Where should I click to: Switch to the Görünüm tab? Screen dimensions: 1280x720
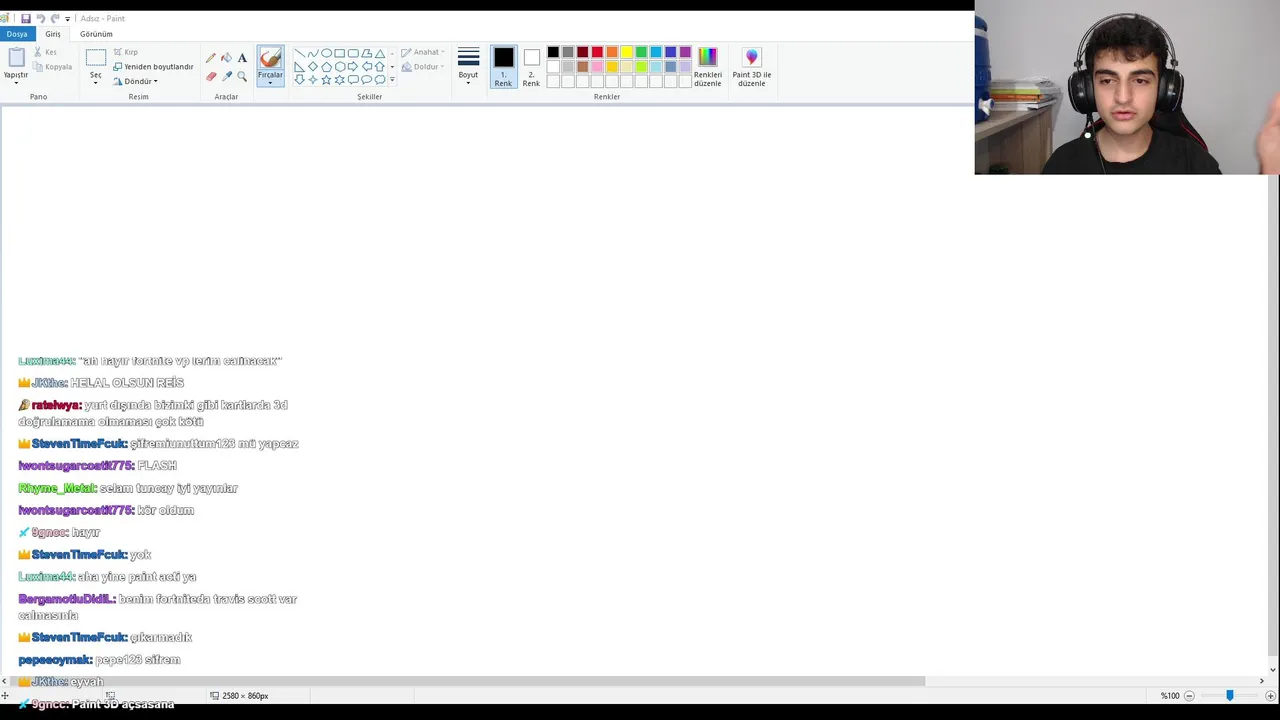click(96, 34)
